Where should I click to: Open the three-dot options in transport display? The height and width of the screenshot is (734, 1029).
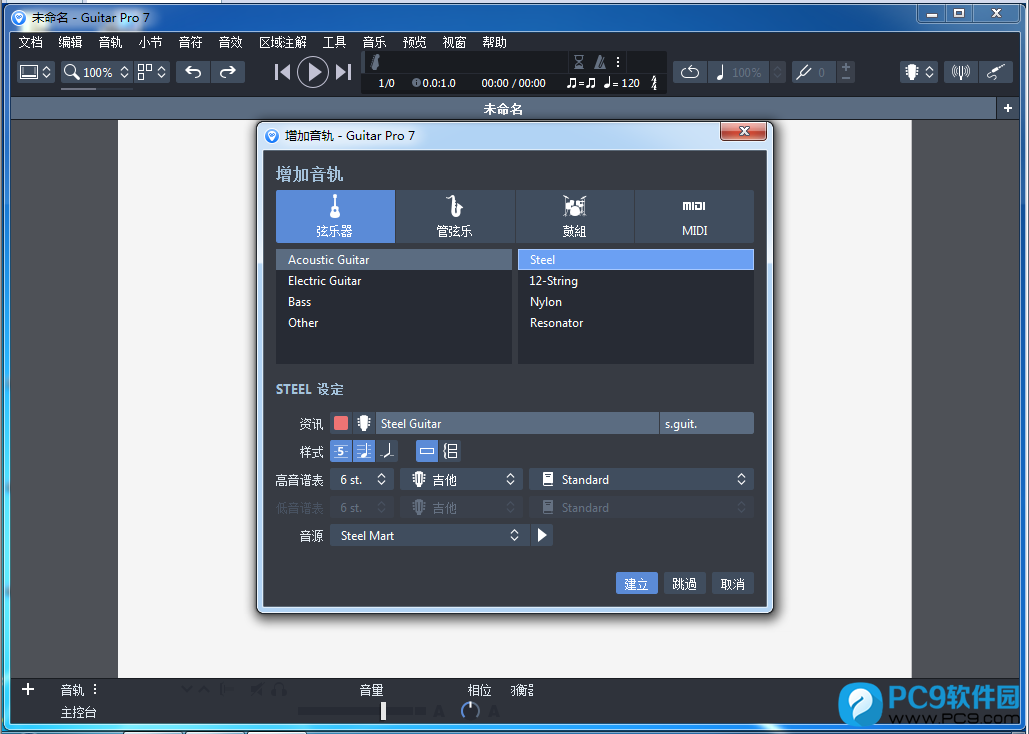(x=618, y=62)
